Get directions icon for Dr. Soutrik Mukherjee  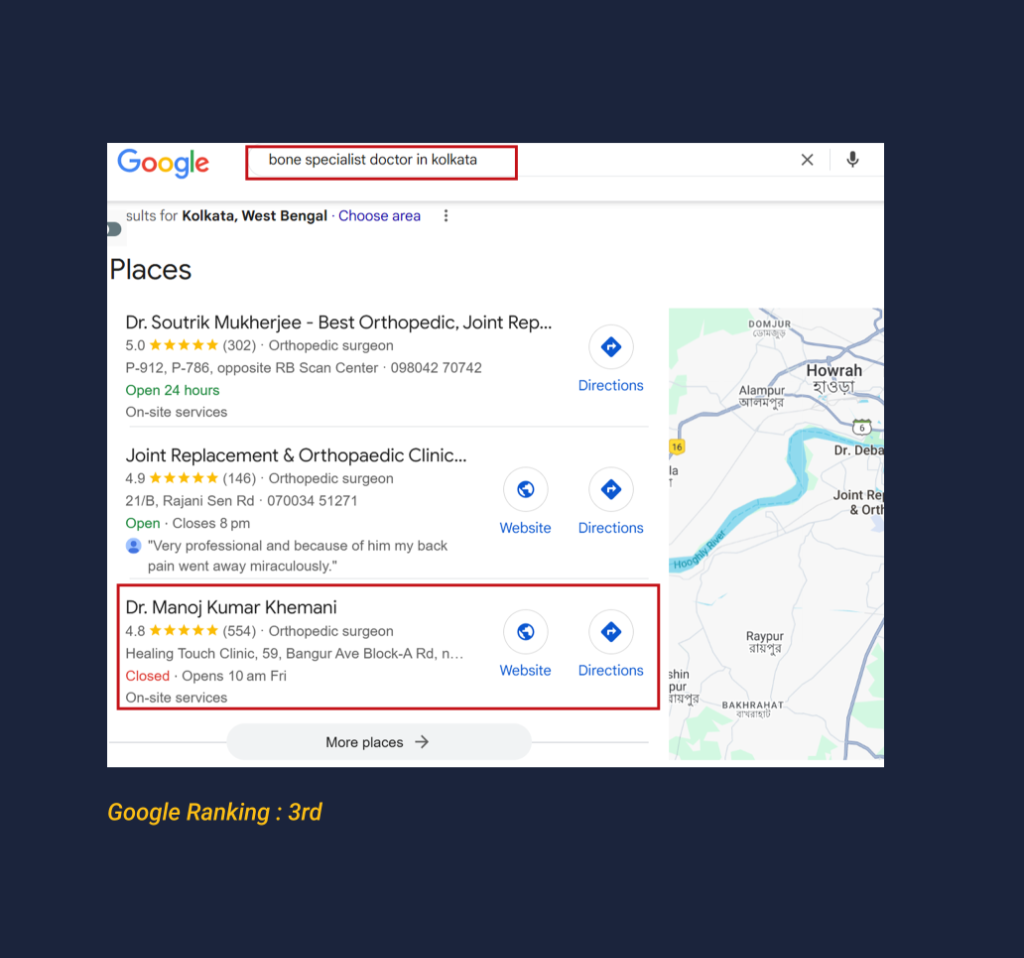coord(611,347)
